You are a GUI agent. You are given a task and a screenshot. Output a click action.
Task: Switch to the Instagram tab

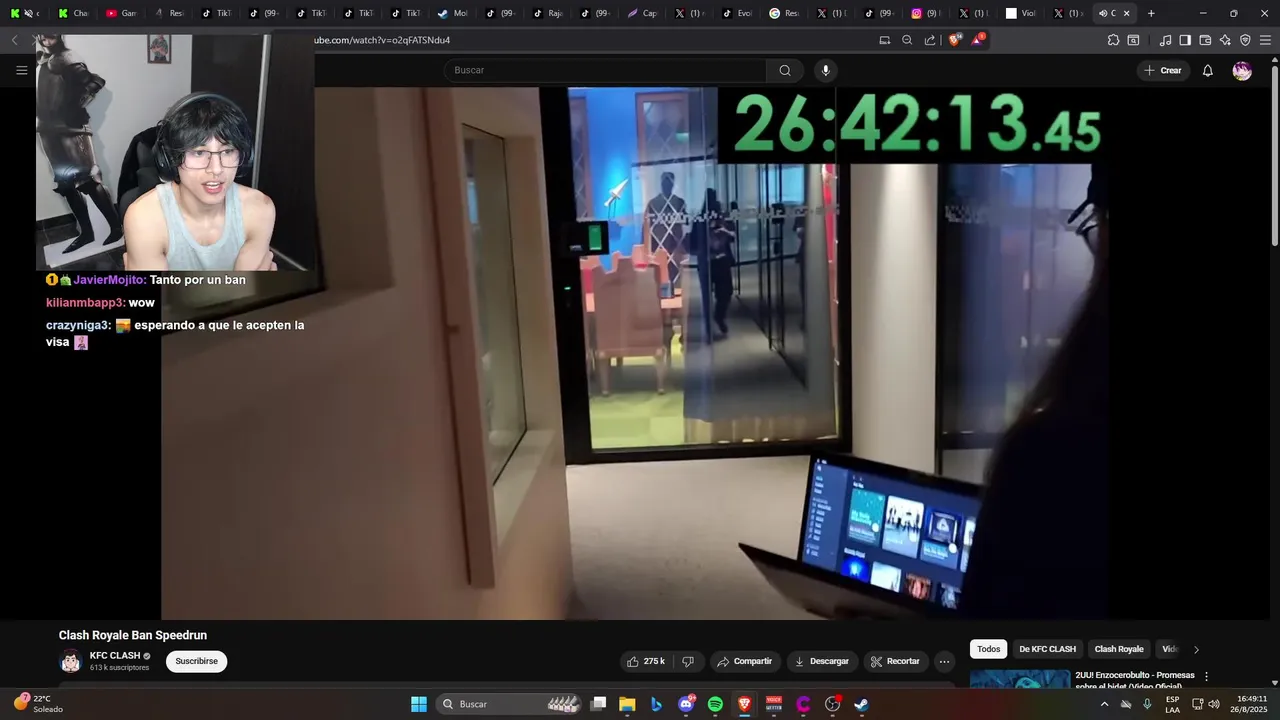point(924,13)
